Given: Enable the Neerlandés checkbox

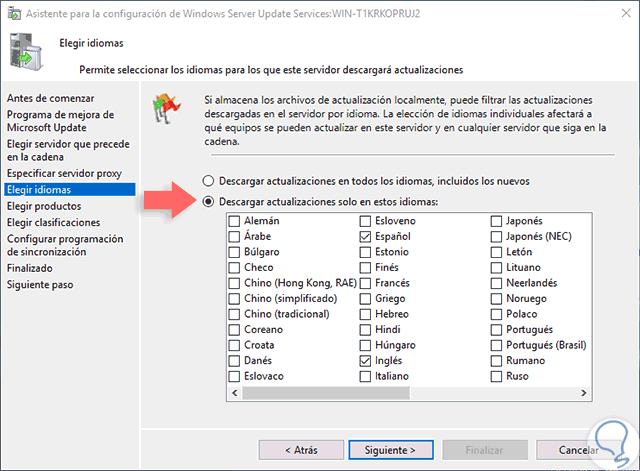Looking at the screenshot, I should click(x=496, y=283).
